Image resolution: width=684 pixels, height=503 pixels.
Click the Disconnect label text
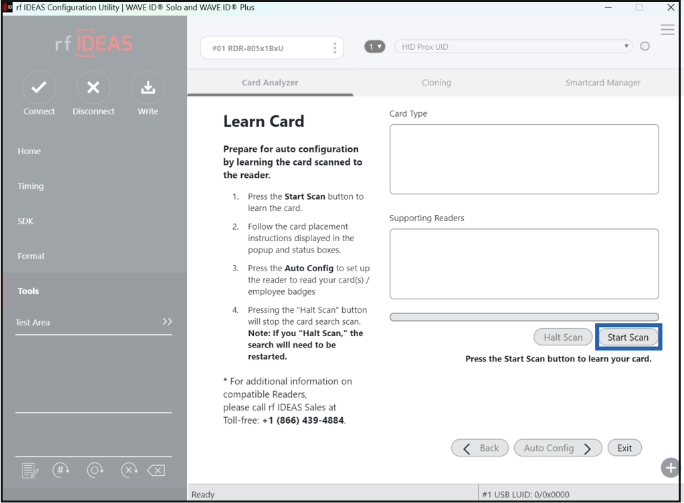[x=93, y=111]
